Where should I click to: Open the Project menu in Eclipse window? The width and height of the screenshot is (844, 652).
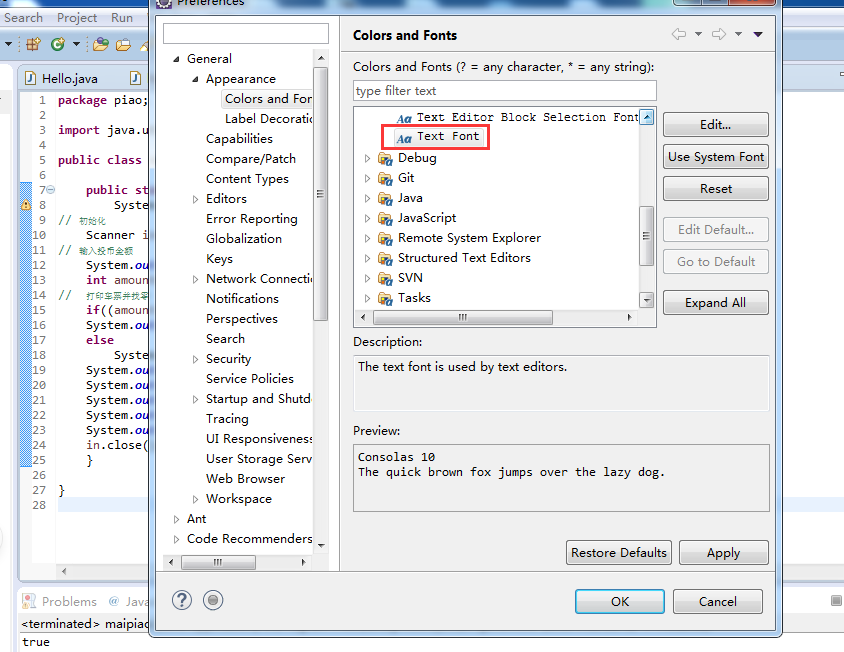click(77, 18)
